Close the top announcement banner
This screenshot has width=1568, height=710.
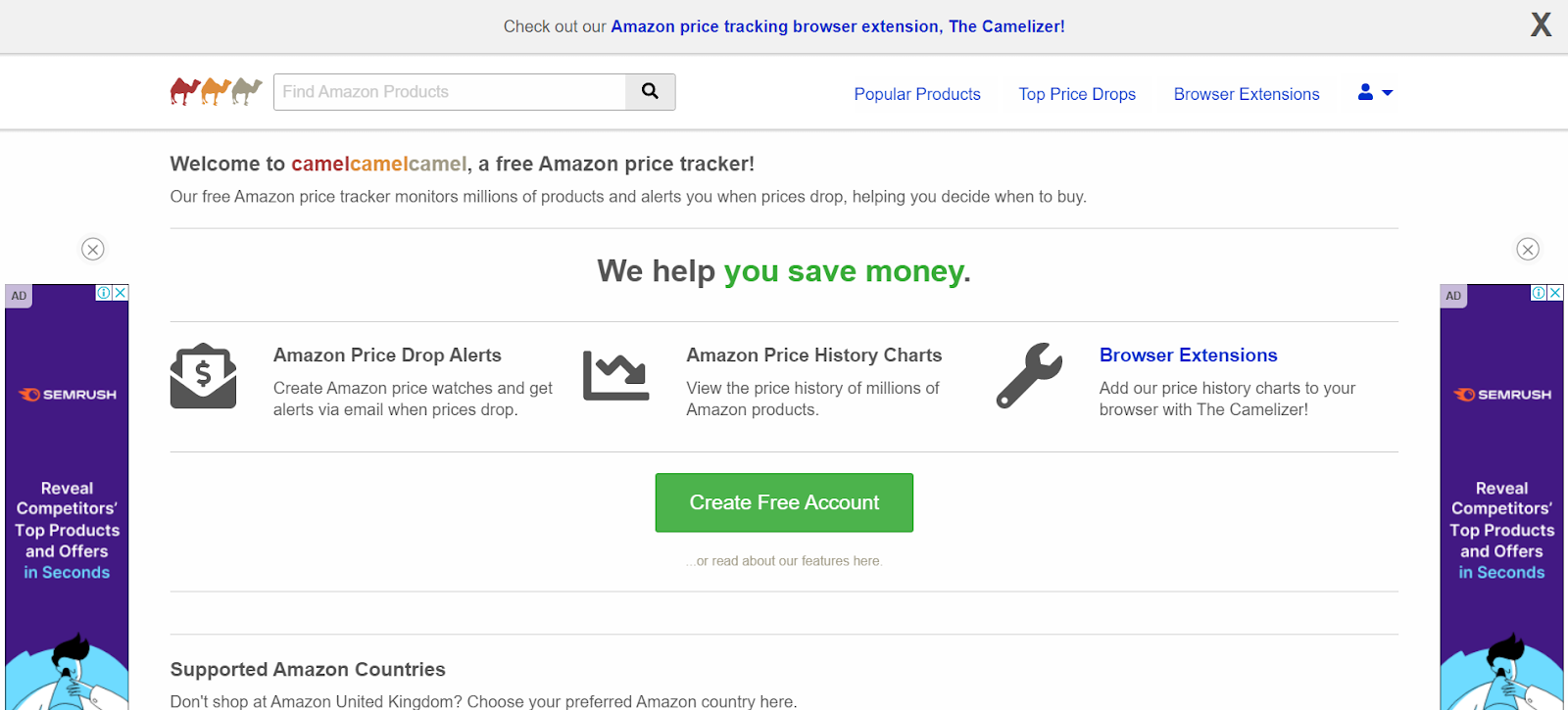coord(1541,24)
